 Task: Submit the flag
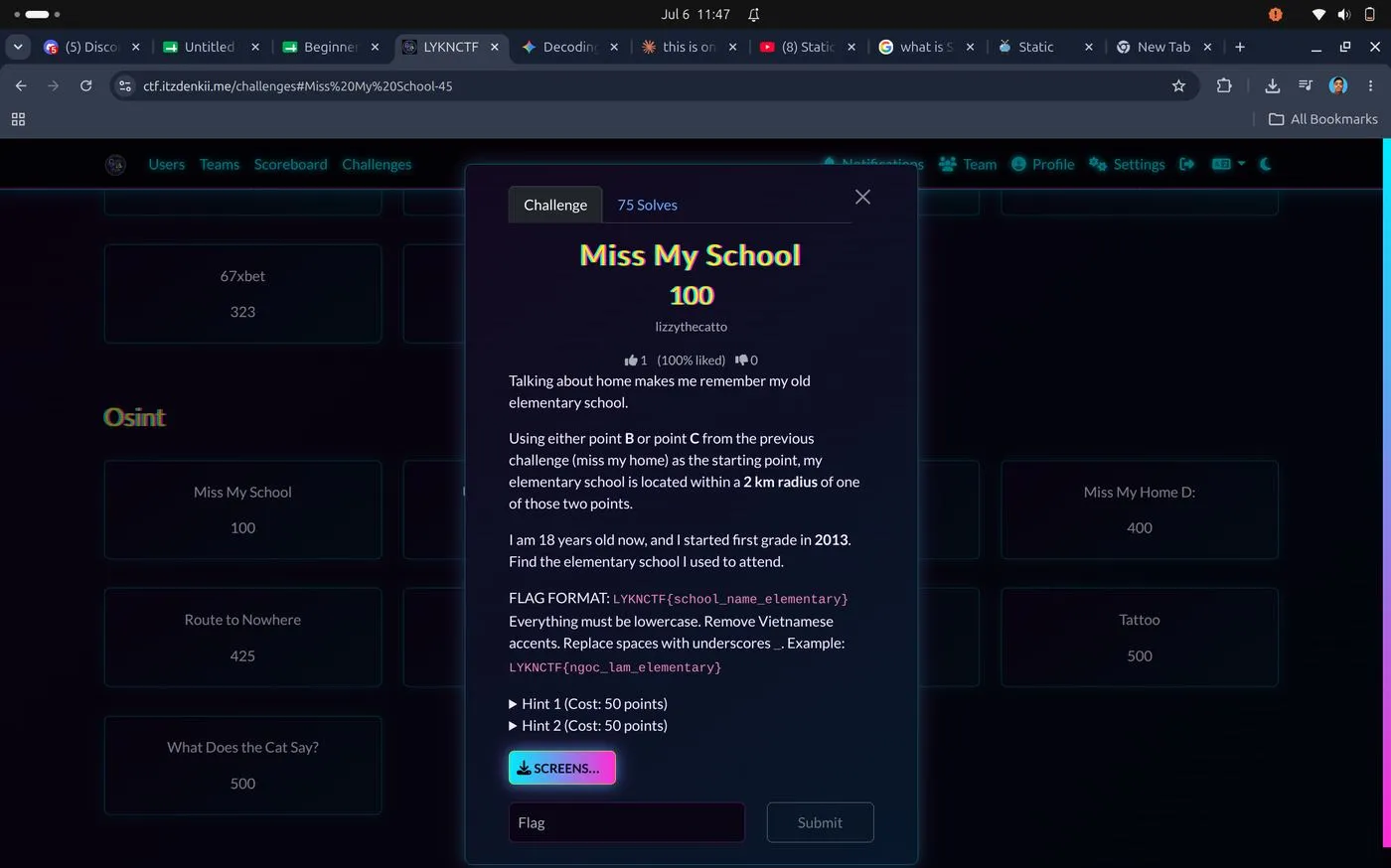pyautogui.click(x=820, y=822)
